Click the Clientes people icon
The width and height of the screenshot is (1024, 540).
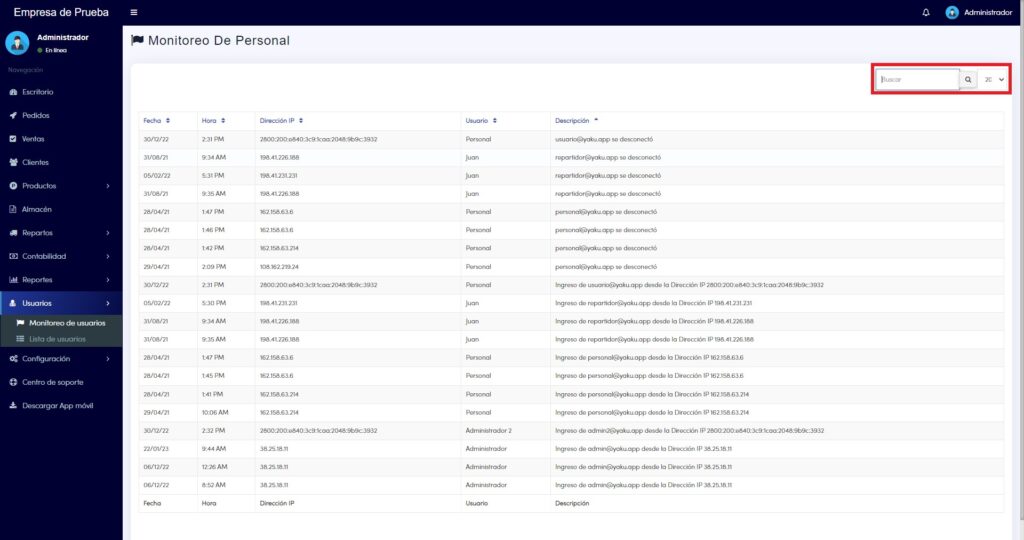(13, 163)
